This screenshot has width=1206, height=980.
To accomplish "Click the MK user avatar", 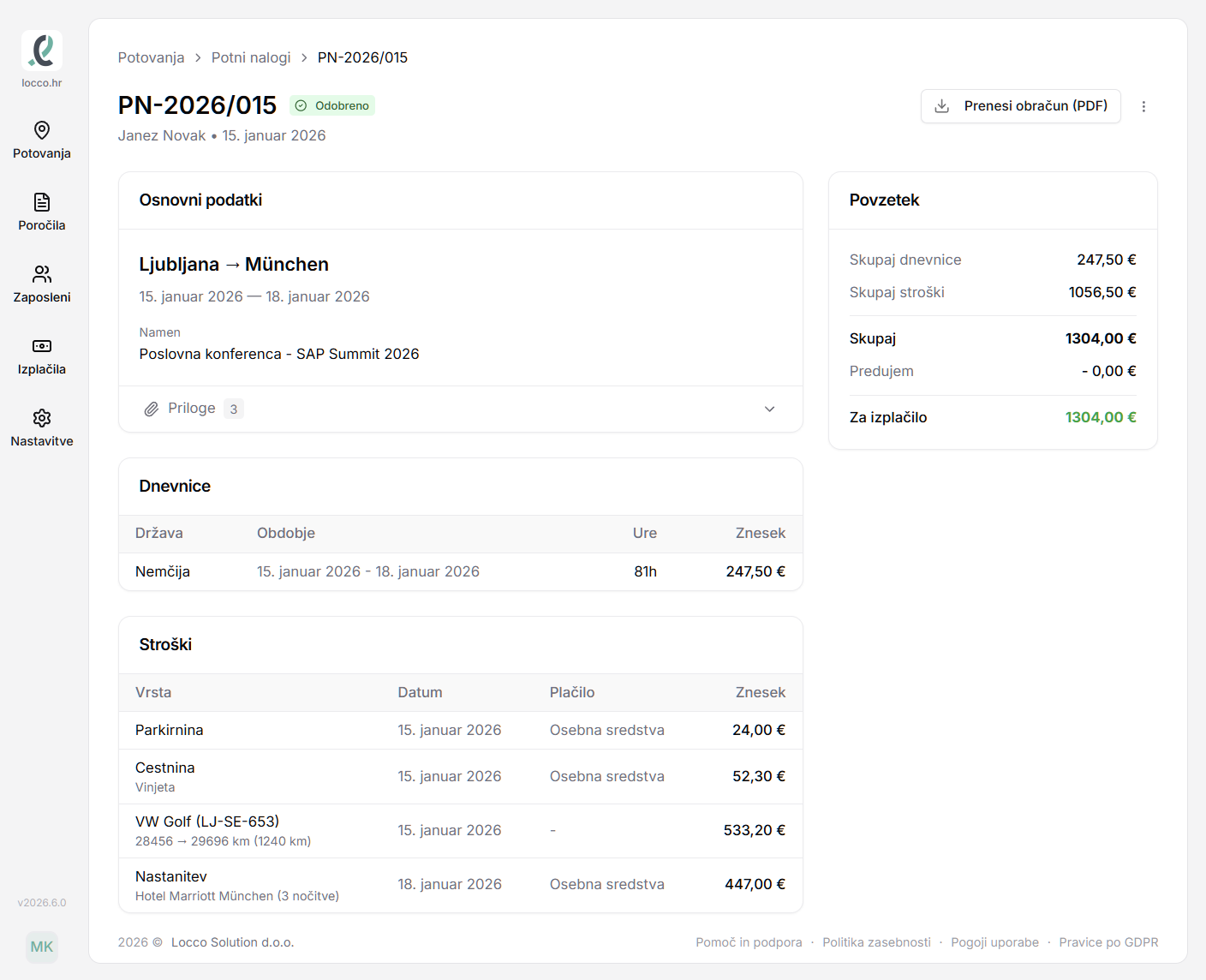I will (x=42, y=947).
